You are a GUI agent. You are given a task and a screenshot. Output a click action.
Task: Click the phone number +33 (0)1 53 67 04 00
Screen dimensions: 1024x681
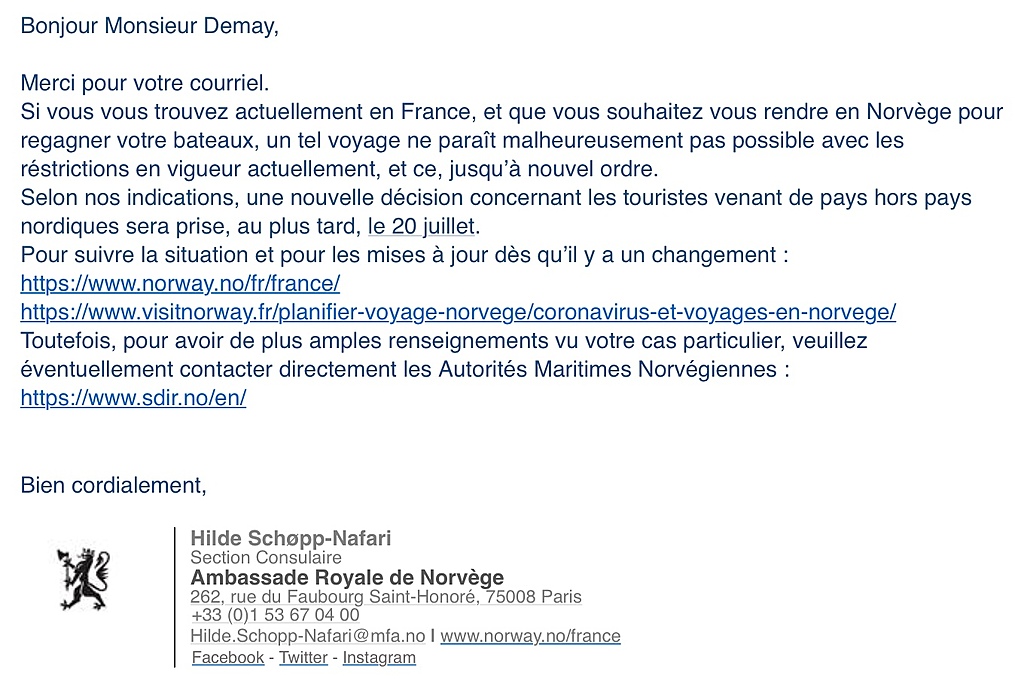click(275, 615)
